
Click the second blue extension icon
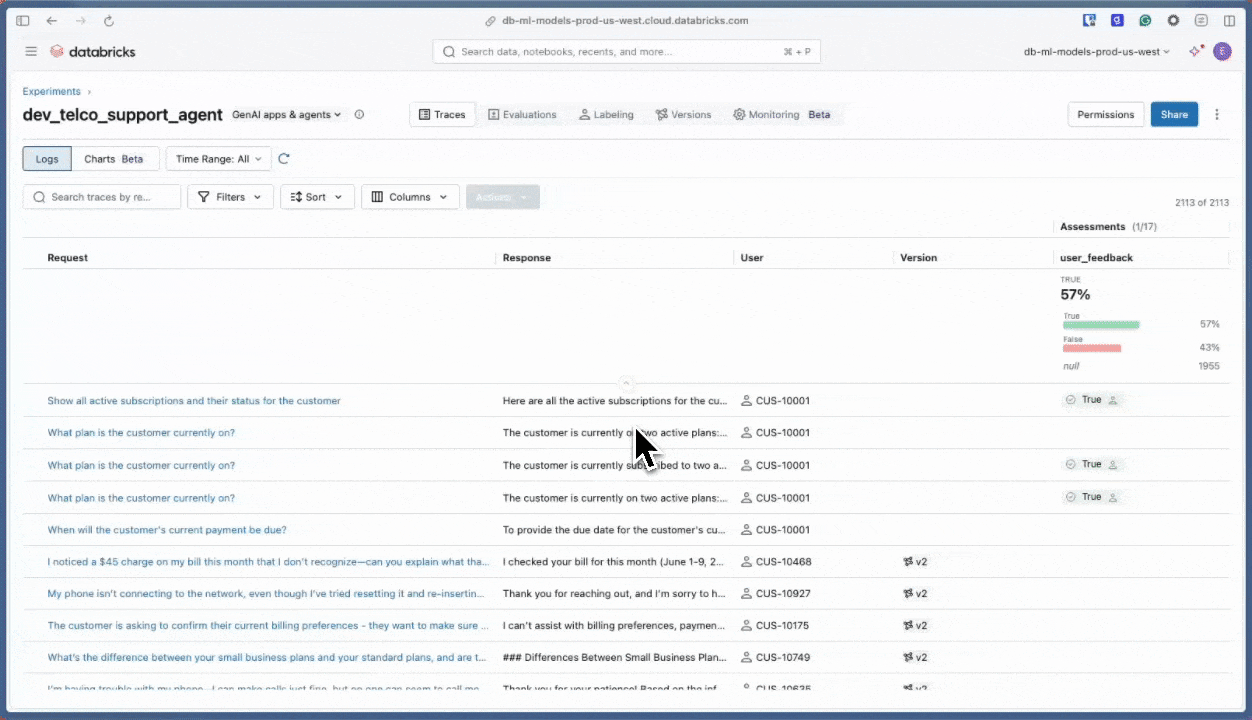coord(1117,20)
